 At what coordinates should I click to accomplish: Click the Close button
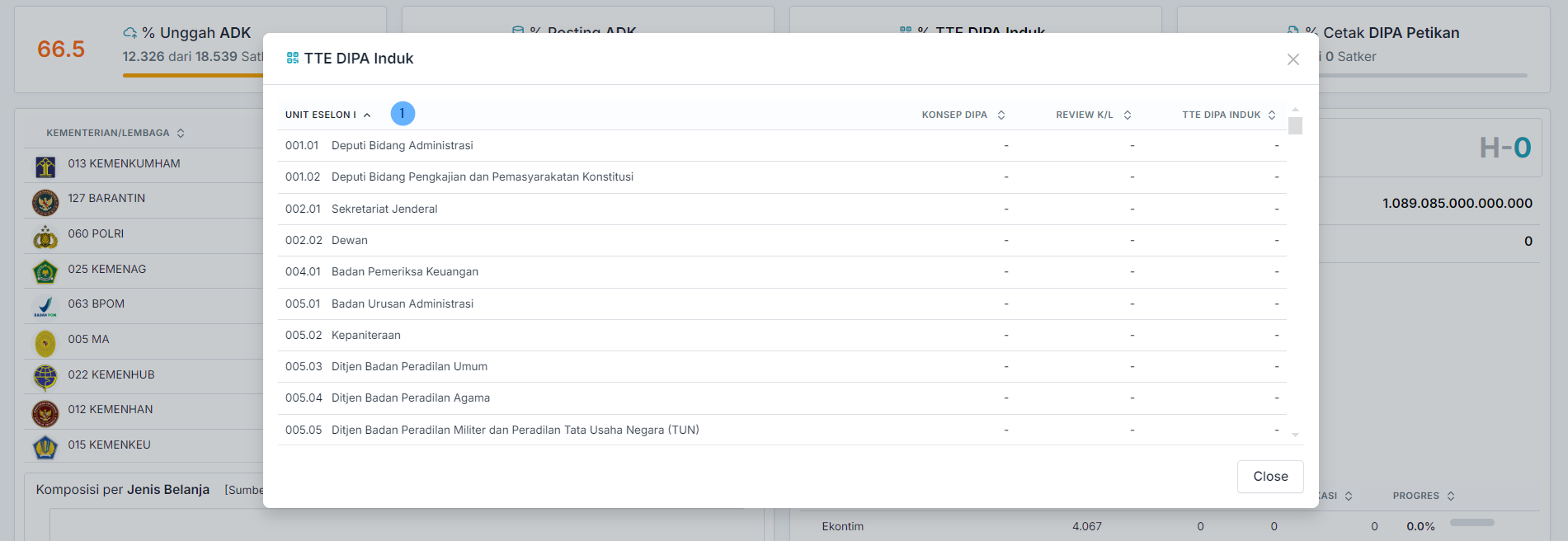coord(1269,477)
